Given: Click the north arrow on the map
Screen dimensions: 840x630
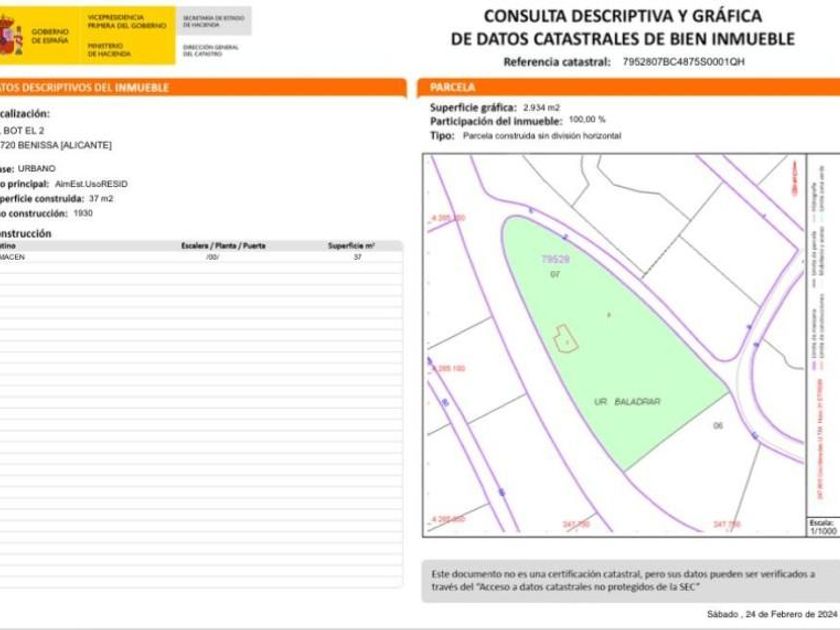Looking at the screenshot, I should coord(795,177).
